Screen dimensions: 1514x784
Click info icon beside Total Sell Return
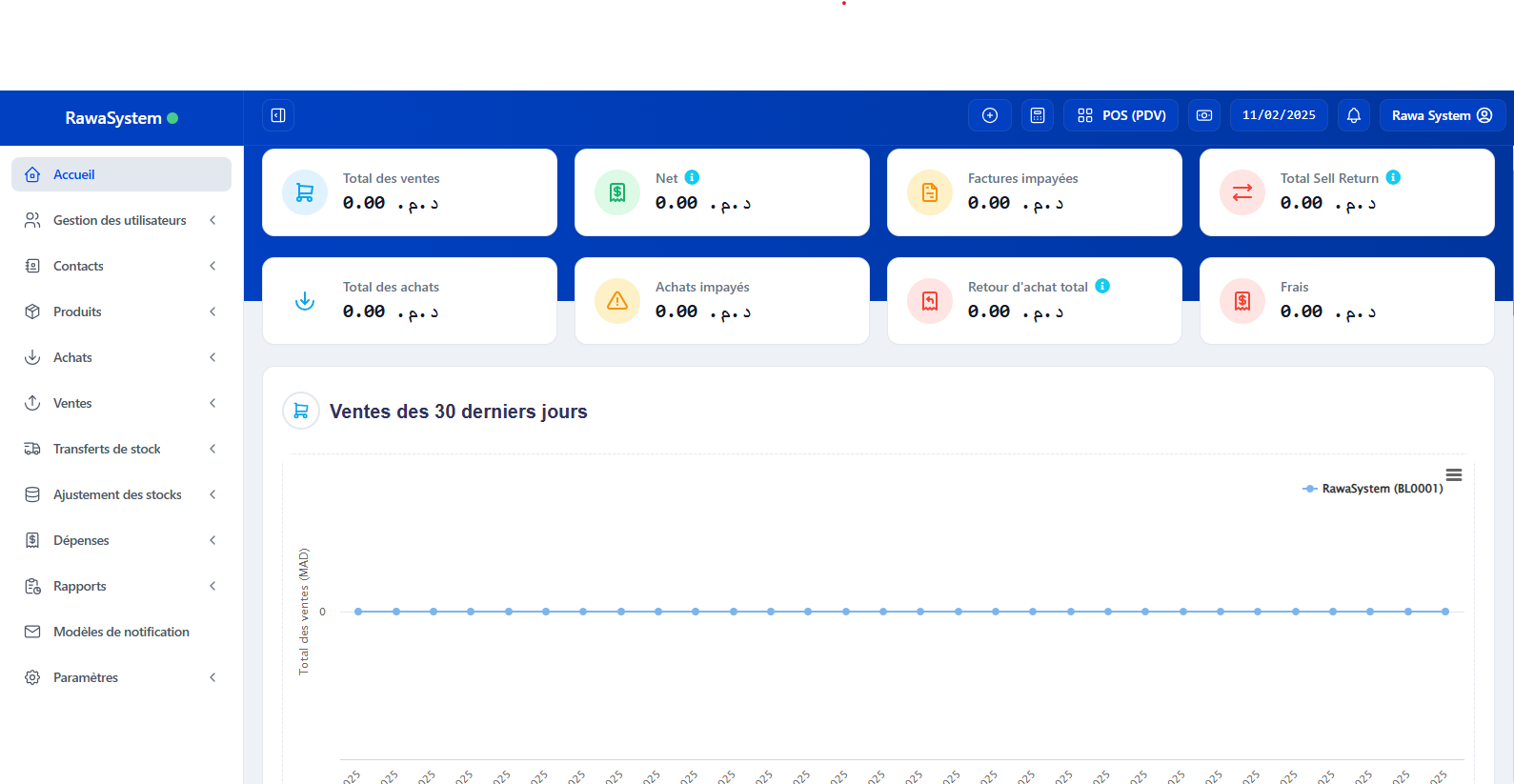pyautogui.click(x=1393, y=177)
